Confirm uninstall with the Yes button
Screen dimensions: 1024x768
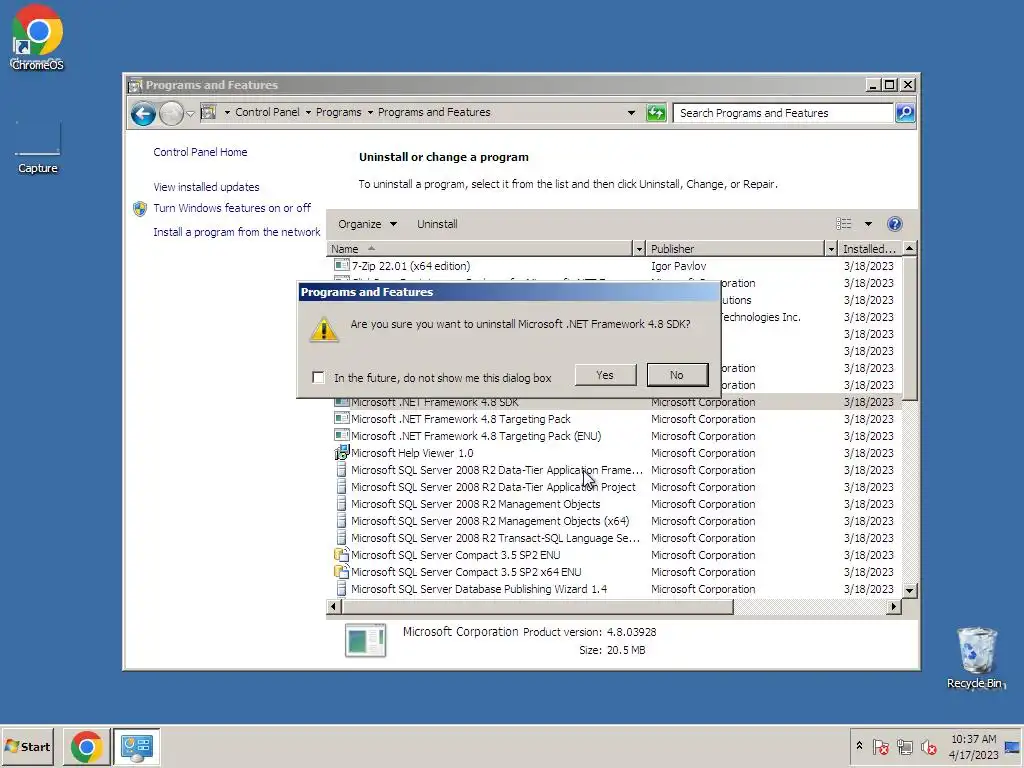[x=605, y=375]
